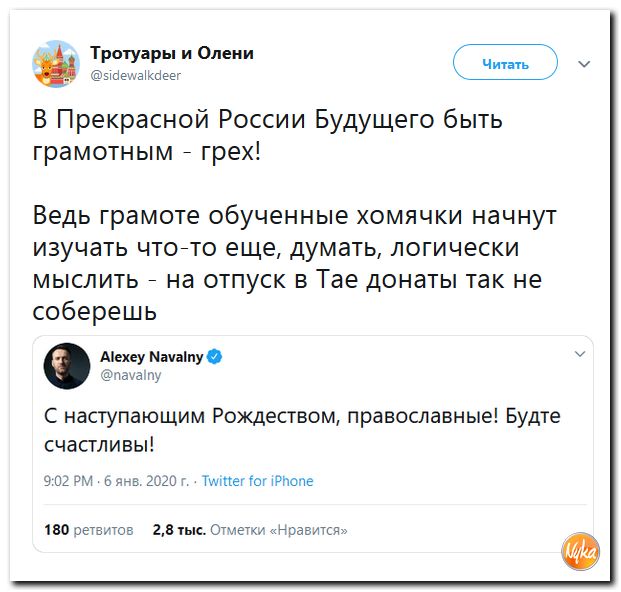Click the blue verified badge
The image size is (621, 592).
(x=215, y=356)
